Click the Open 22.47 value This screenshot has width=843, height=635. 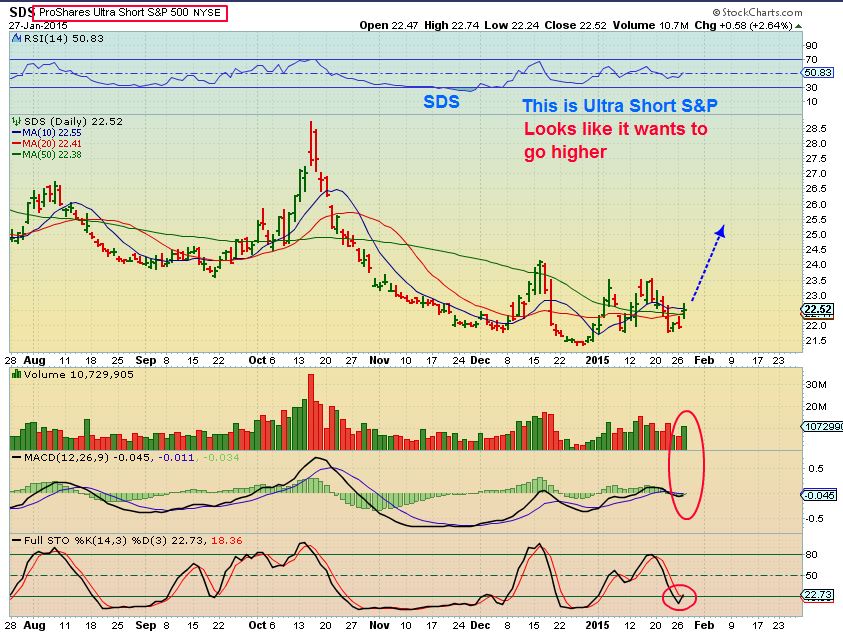388,25
